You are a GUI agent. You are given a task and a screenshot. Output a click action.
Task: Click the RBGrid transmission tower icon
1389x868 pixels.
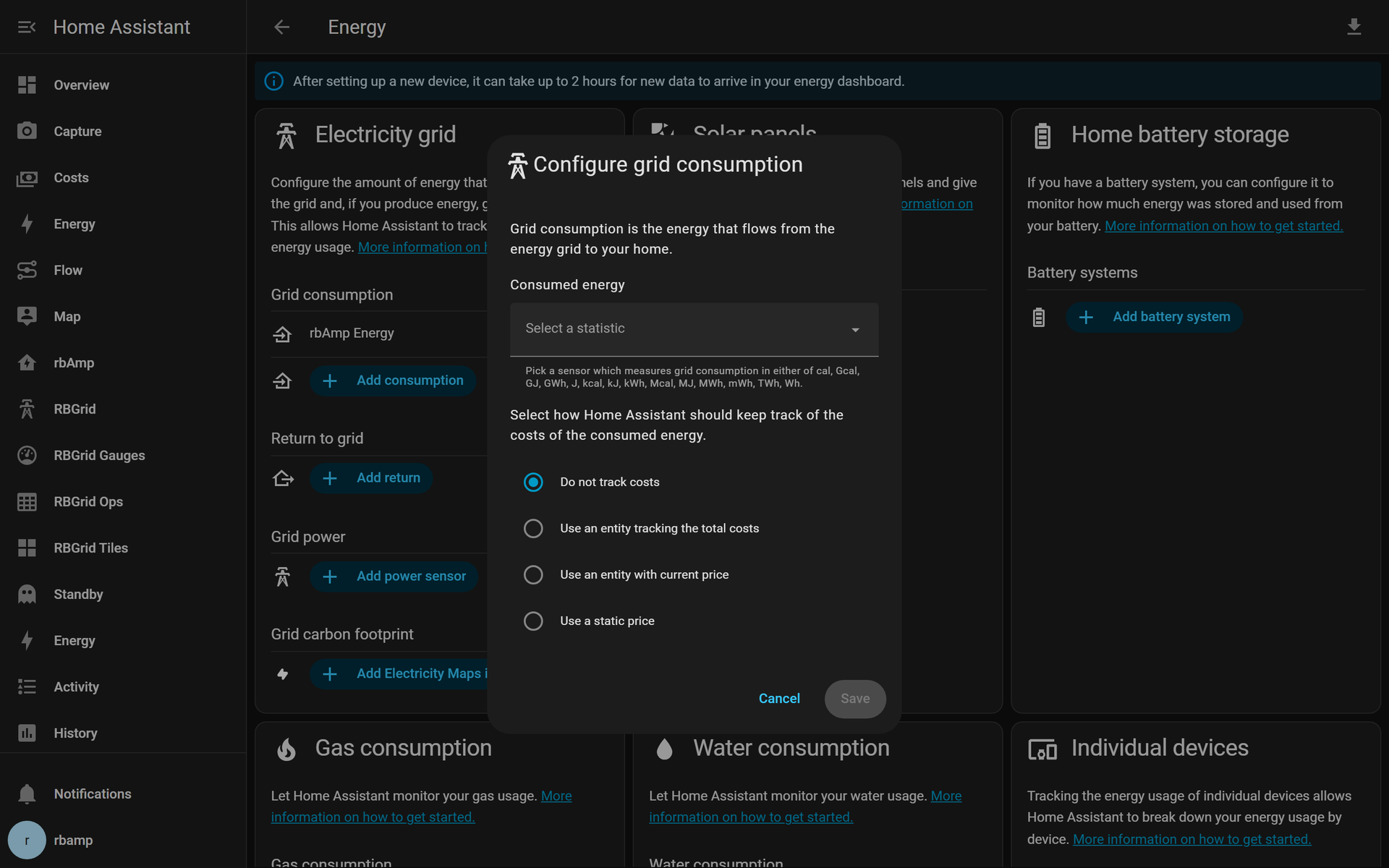click(x=27, y=409)
